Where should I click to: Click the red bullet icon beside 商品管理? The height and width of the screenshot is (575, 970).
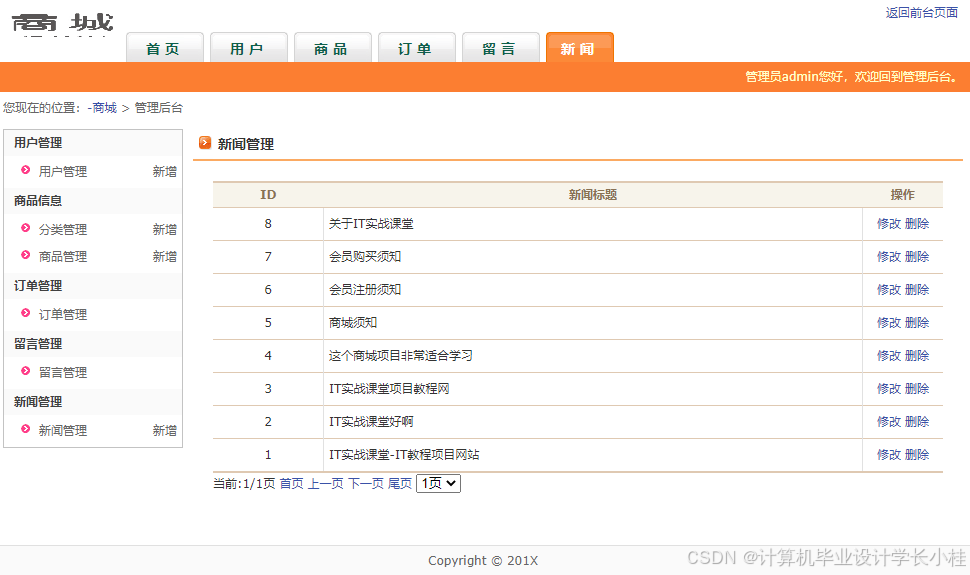point(25,255)
